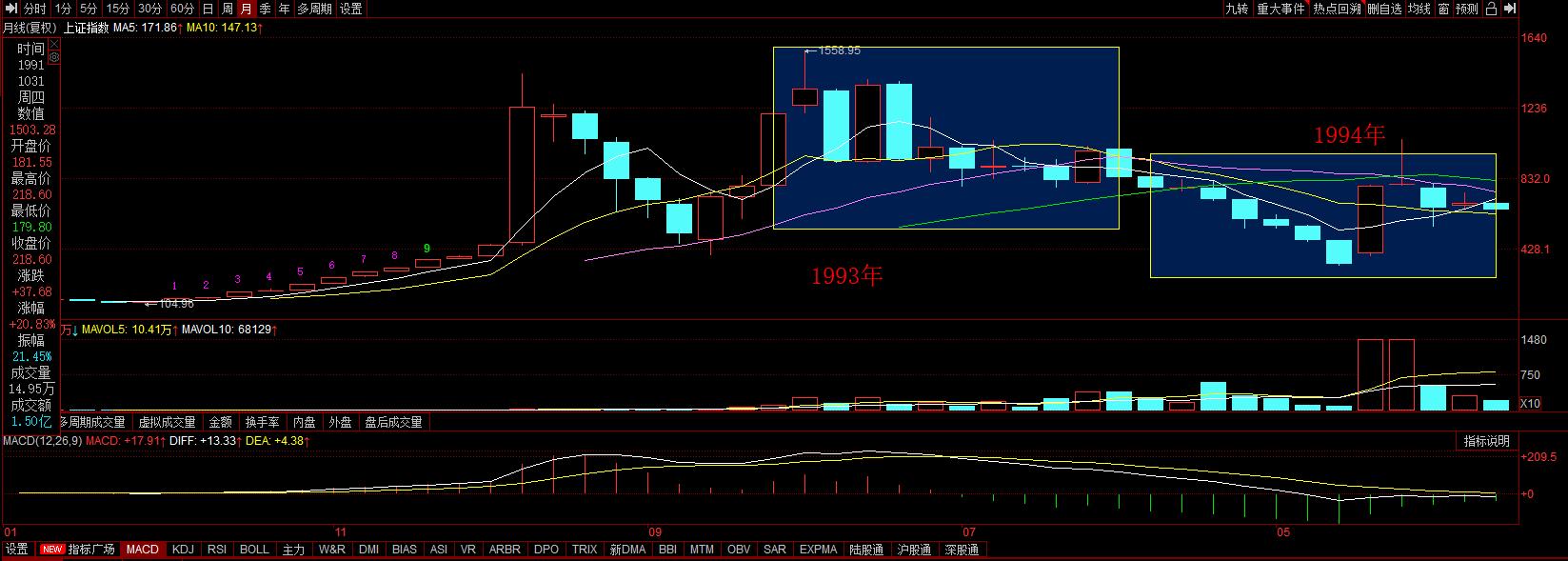Select the 新DMA indicator tab
1568x561 pixels.
click(627, 550)
